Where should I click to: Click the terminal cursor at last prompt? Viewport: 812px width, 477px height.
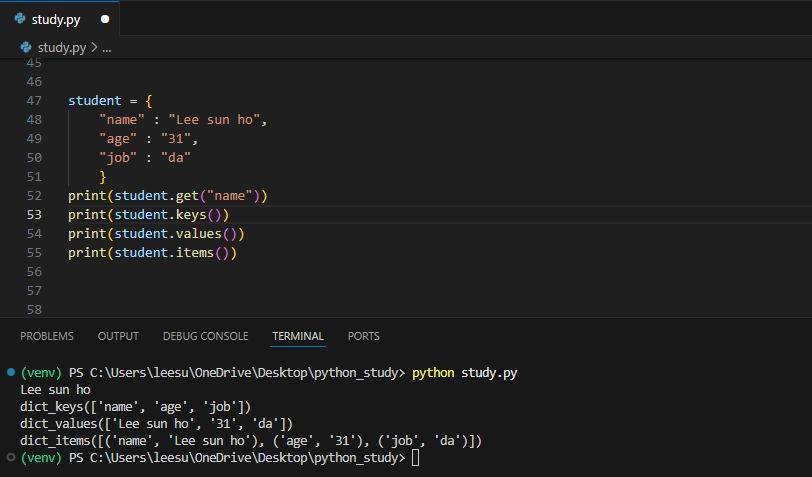pyautogui.click(x=415, y=458)
